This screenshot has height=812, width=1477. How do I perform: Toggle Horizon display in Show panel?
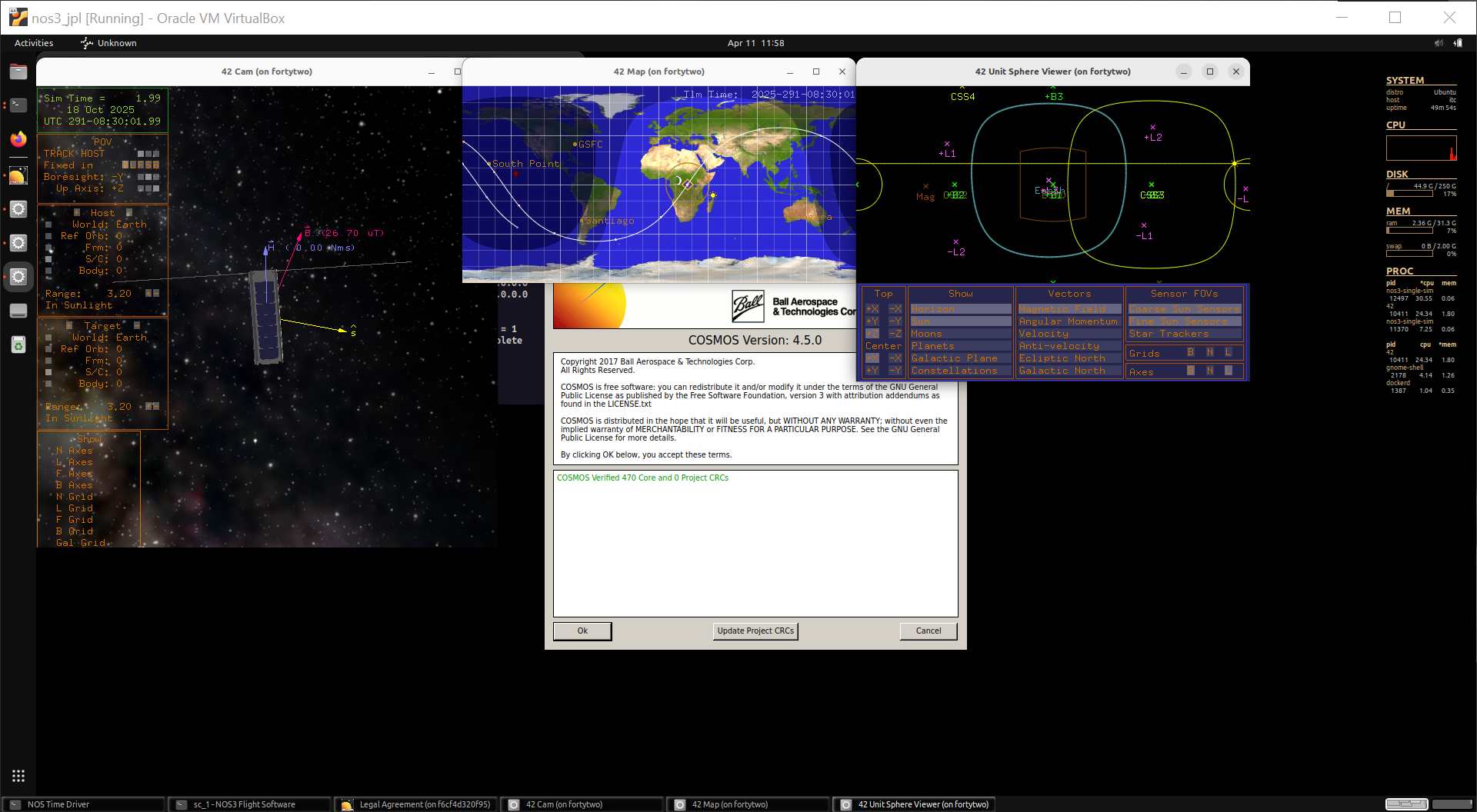(961, 309)
